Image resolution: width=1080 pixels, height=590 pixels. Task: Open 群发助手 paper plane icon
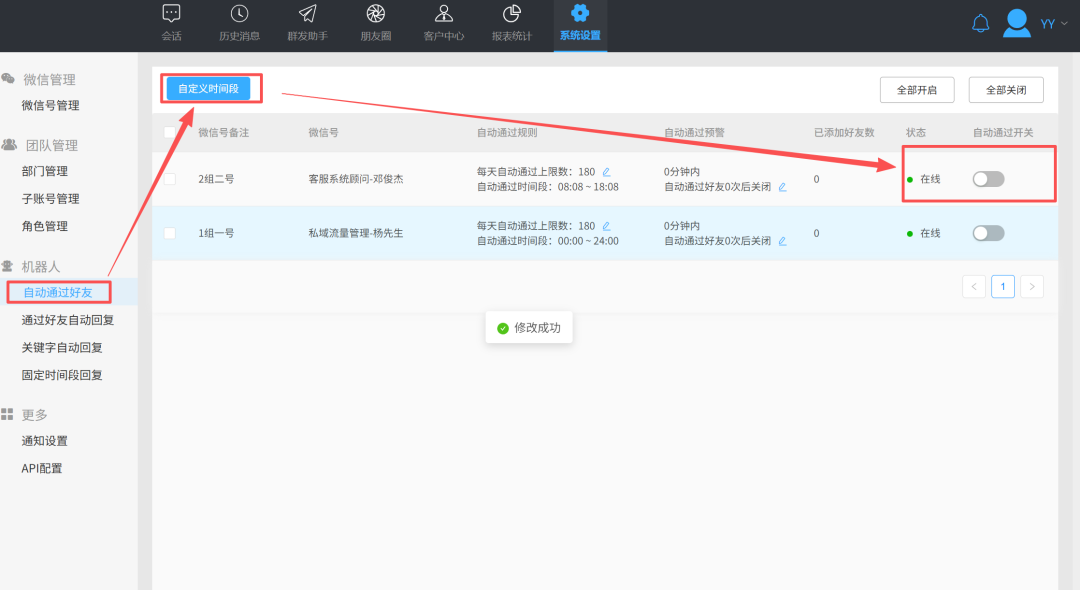[307, 13]
